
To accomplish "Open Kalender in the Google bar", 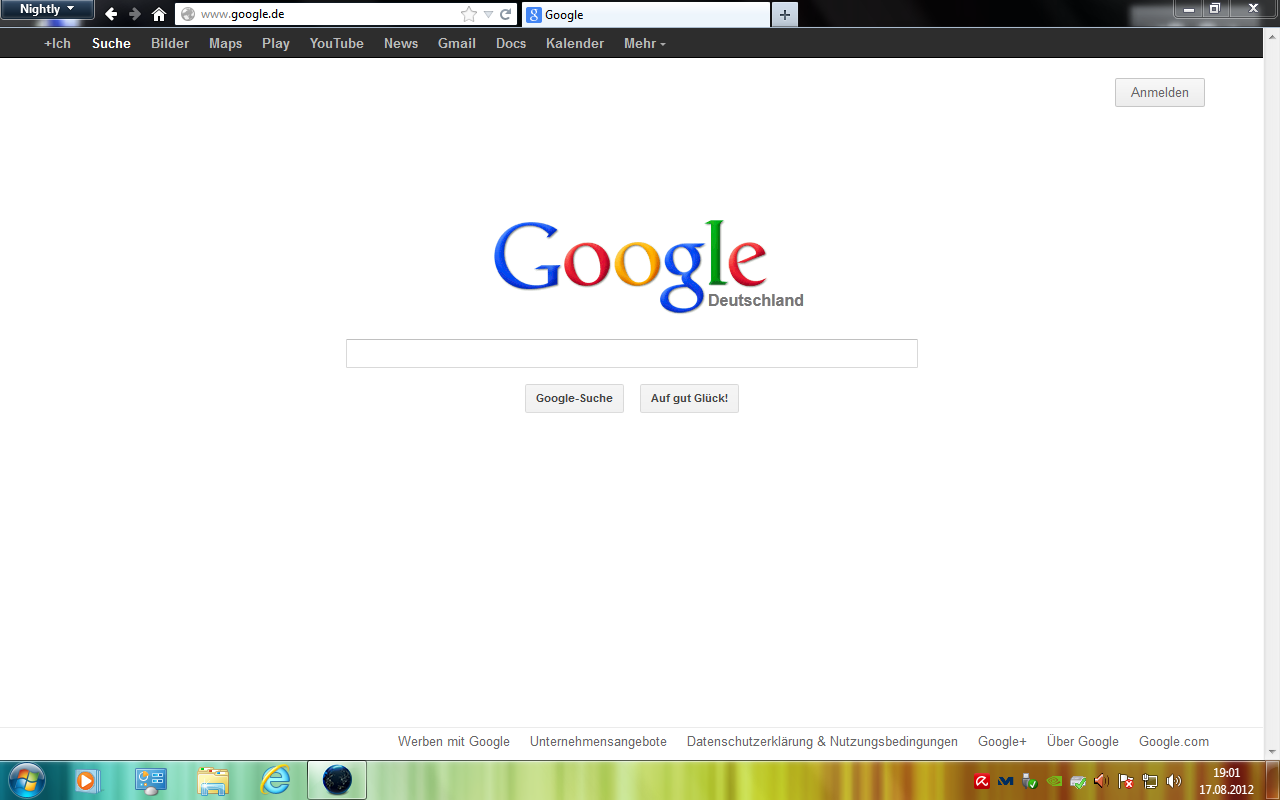I will coord(575,43).
